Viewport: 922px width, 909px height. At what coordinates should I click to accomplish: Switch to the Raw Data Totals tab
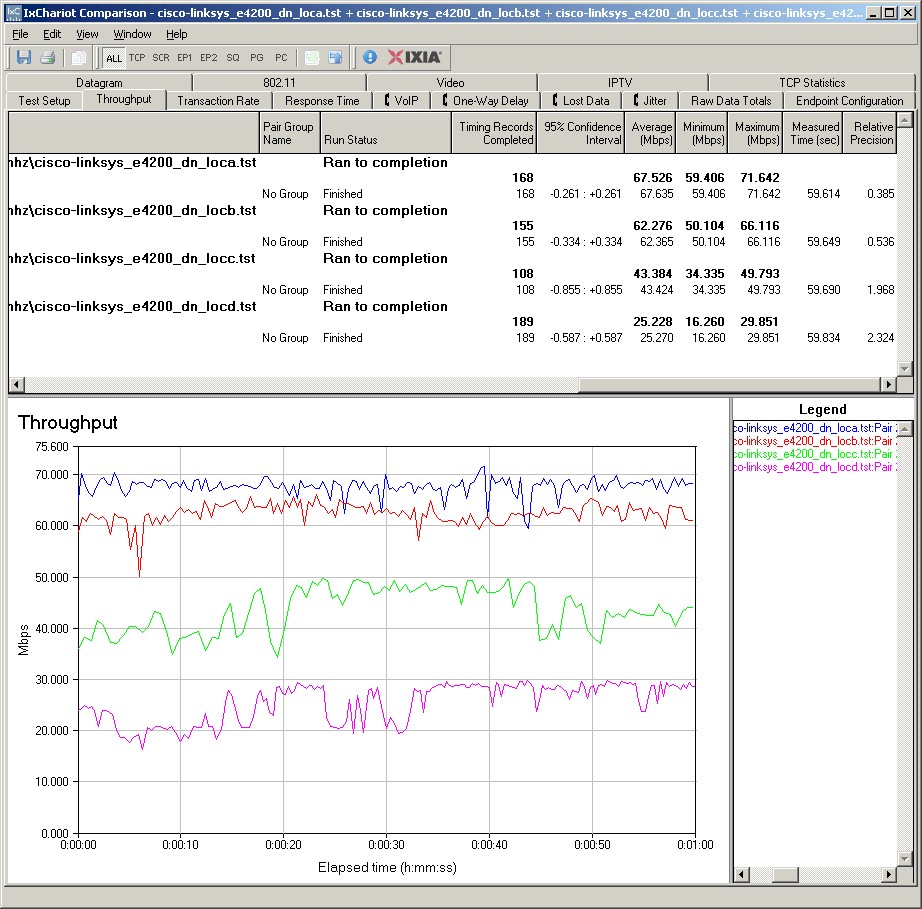(731, 101)
